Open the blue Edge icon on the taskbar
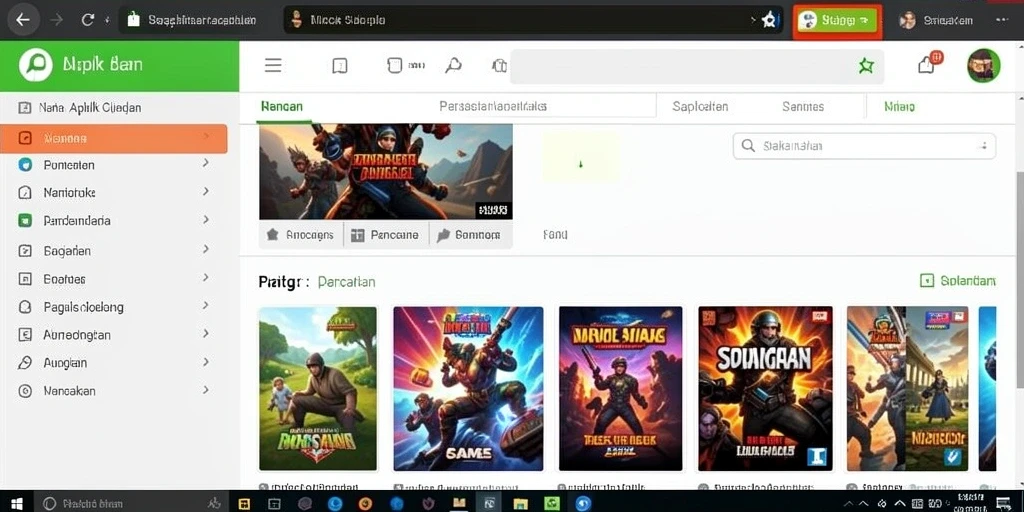This screenshot has height=512, width=1024. coord(335,504)
